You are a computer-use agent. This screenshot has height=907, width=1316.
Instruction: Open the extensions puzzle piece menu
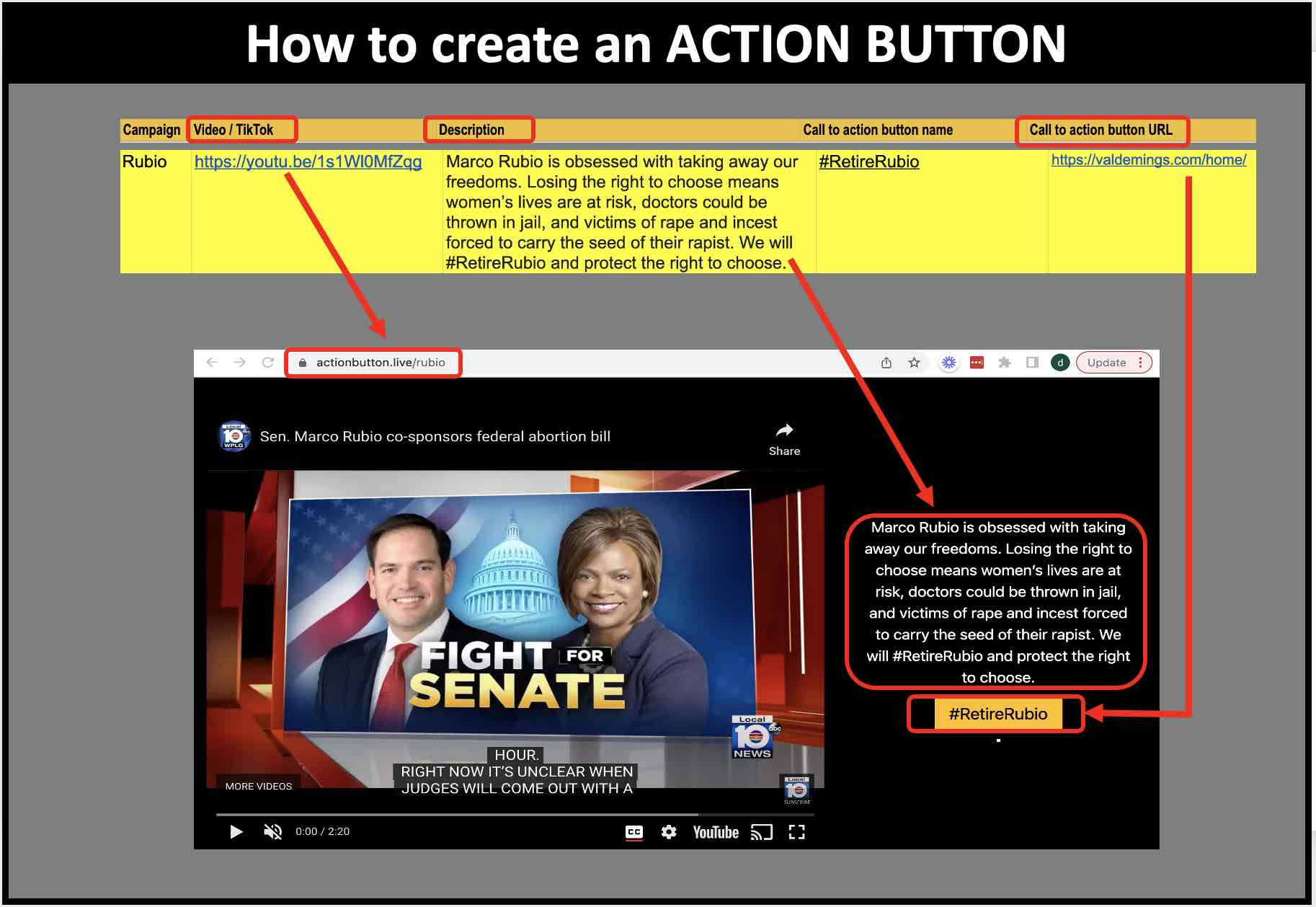[x=1004, y=362]
